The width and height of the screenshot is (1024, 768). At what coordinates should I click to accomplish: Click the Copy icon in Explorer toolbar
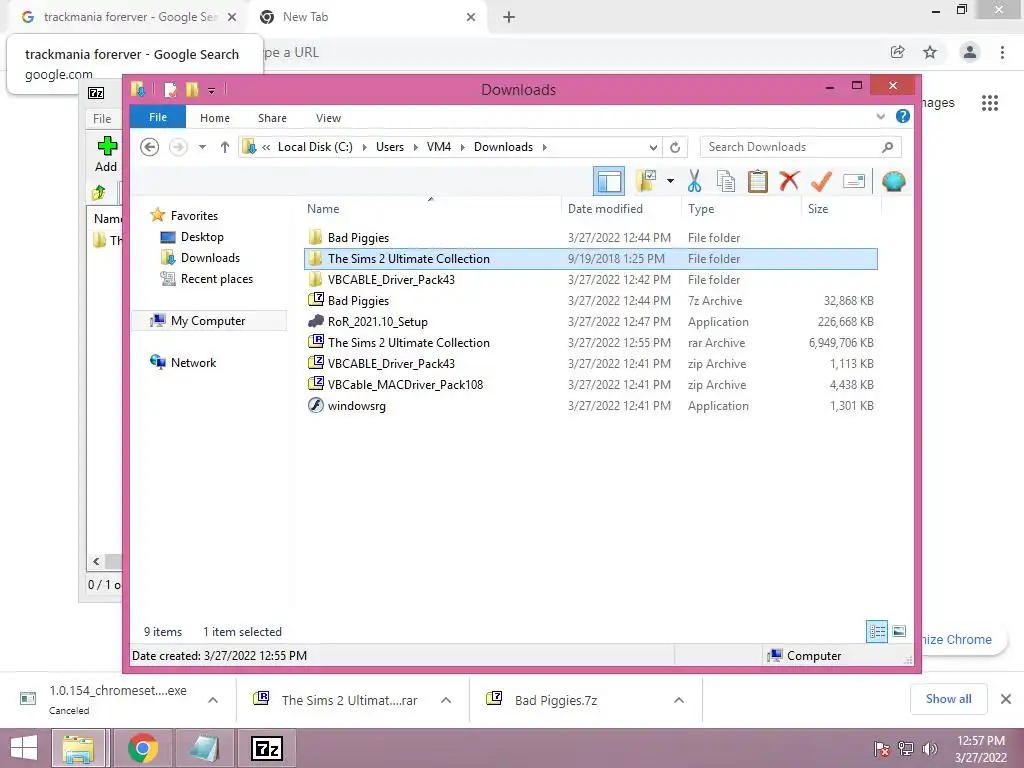[x=726, y=181]
